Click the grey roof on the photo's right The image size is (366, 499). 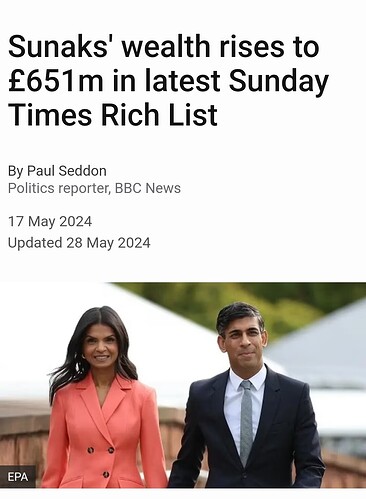323,350
